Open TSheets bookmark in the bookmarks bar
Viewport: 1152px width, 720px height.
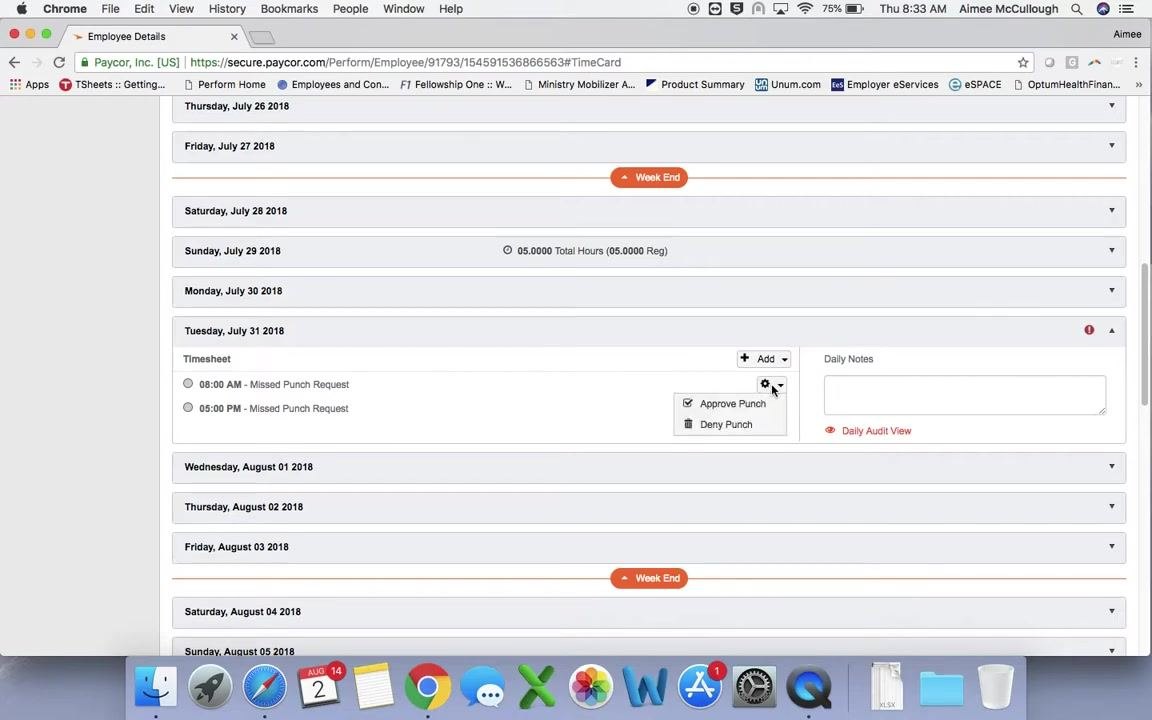(112, 84)
